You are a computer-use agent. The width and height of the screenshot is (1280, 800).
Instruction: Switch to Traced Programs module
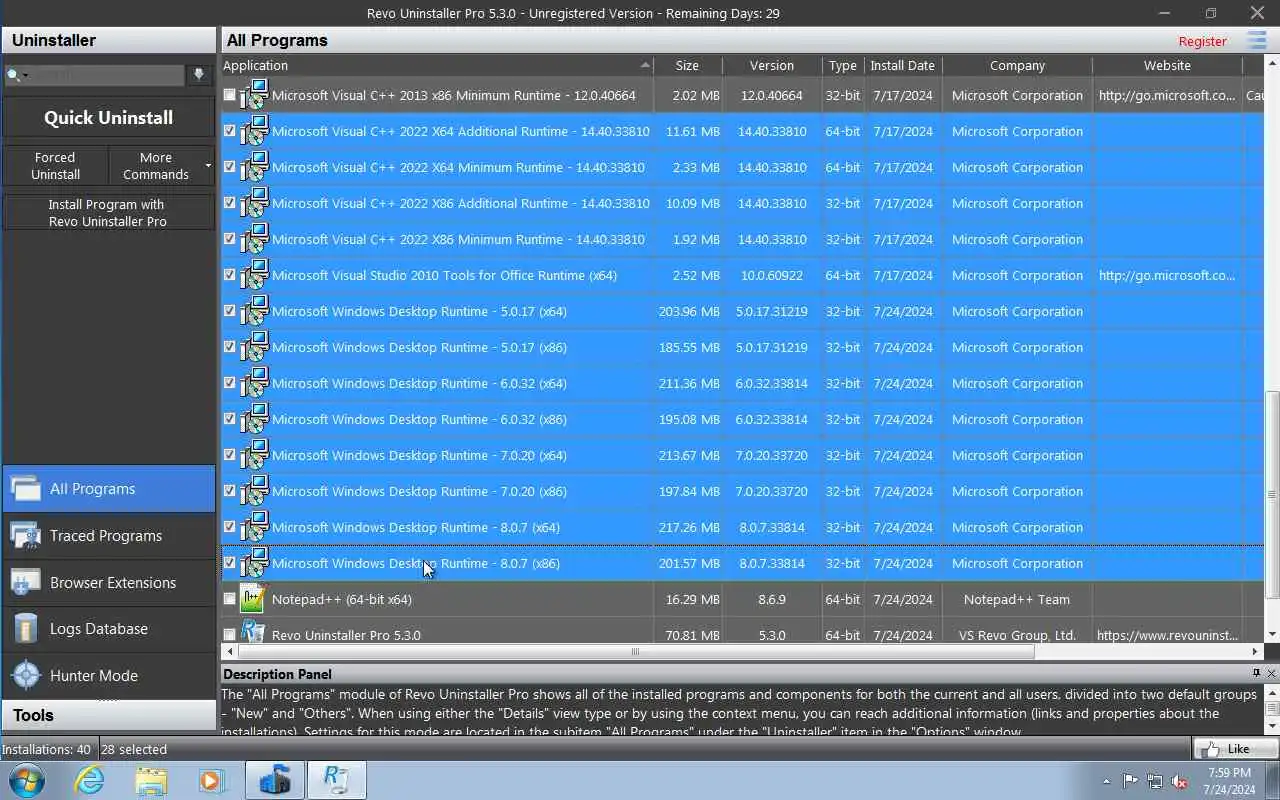point(108,536)
